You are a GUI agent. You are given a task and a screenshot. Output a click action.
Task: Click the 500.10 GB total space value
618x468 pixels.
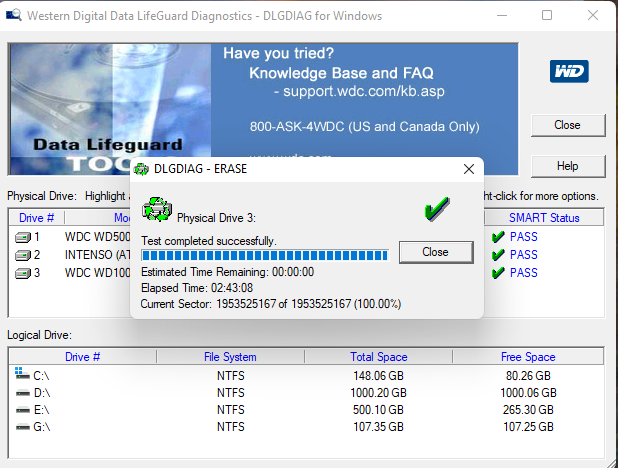click(x=378, y=410)
